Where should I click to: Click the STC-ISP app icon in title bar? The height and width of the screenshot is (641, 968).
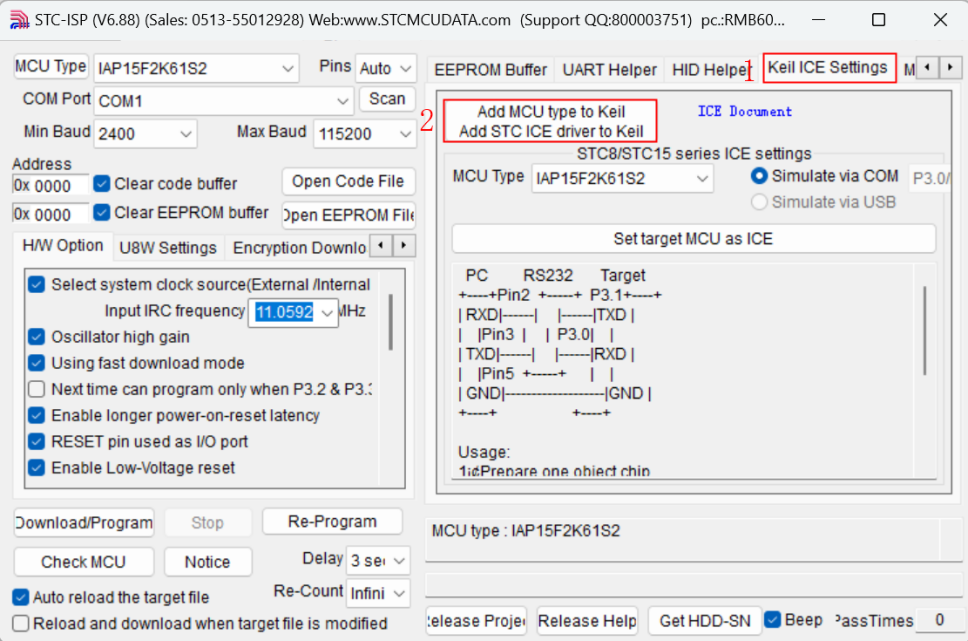[x=17, y=20]
